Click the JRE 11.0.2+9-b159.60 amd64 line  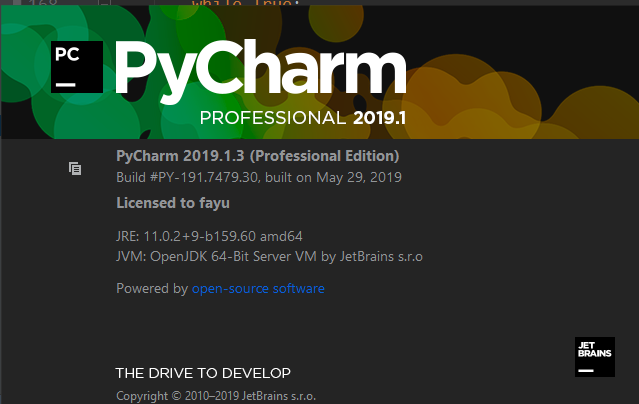[209, 236]
